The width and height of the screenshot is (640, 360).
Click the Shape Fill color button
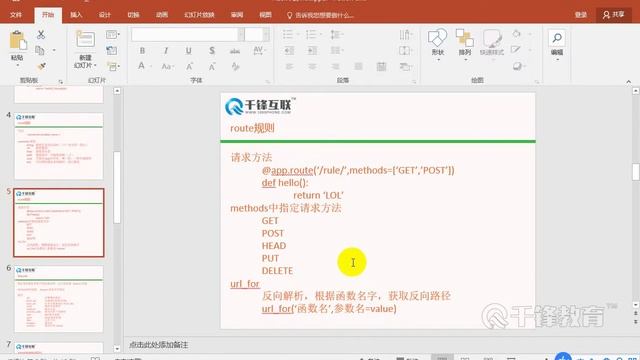(517, 34)
